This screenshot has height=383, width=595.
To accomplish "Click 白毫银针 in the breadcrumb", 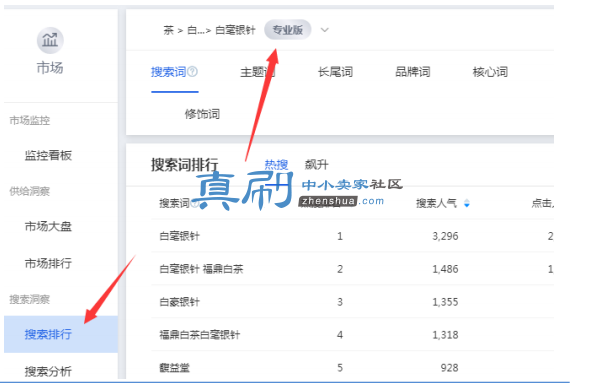I will click(235, 30).
